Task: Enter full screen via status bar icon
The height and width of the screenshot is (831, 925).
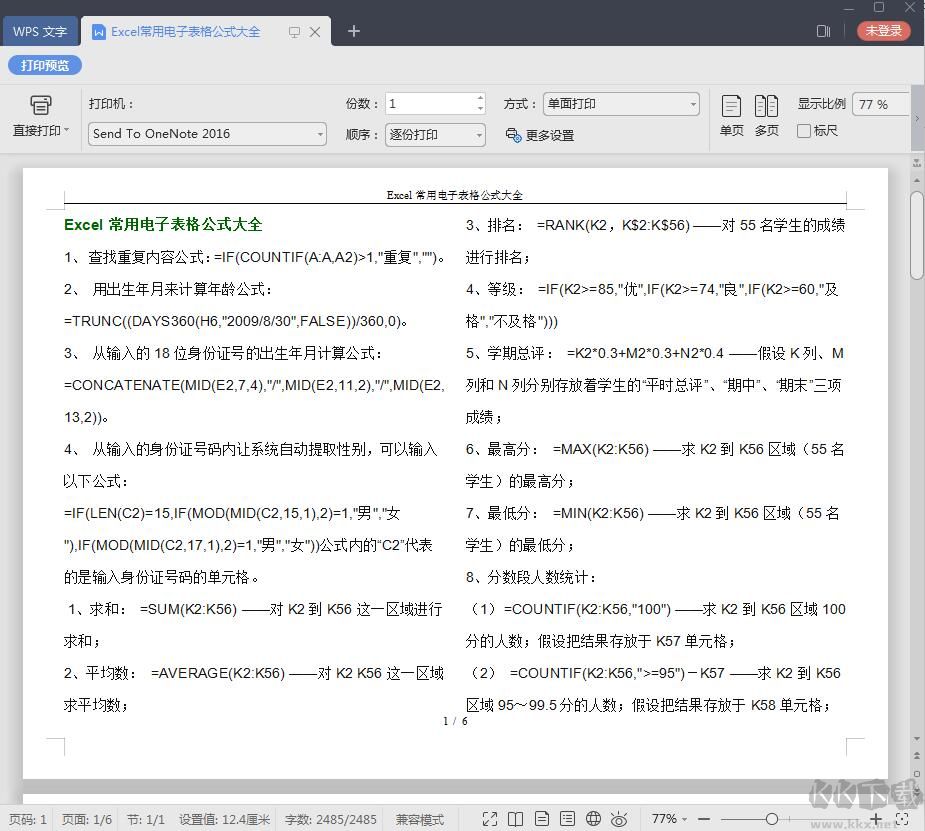Action: click(x=490, y=817)
